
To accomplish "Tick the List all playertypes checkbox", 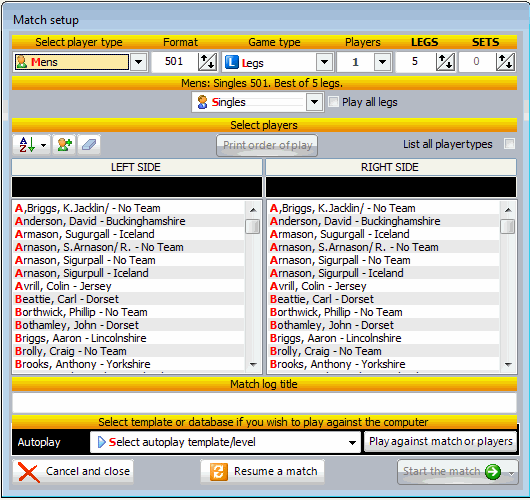I will [x=509, y=144].
